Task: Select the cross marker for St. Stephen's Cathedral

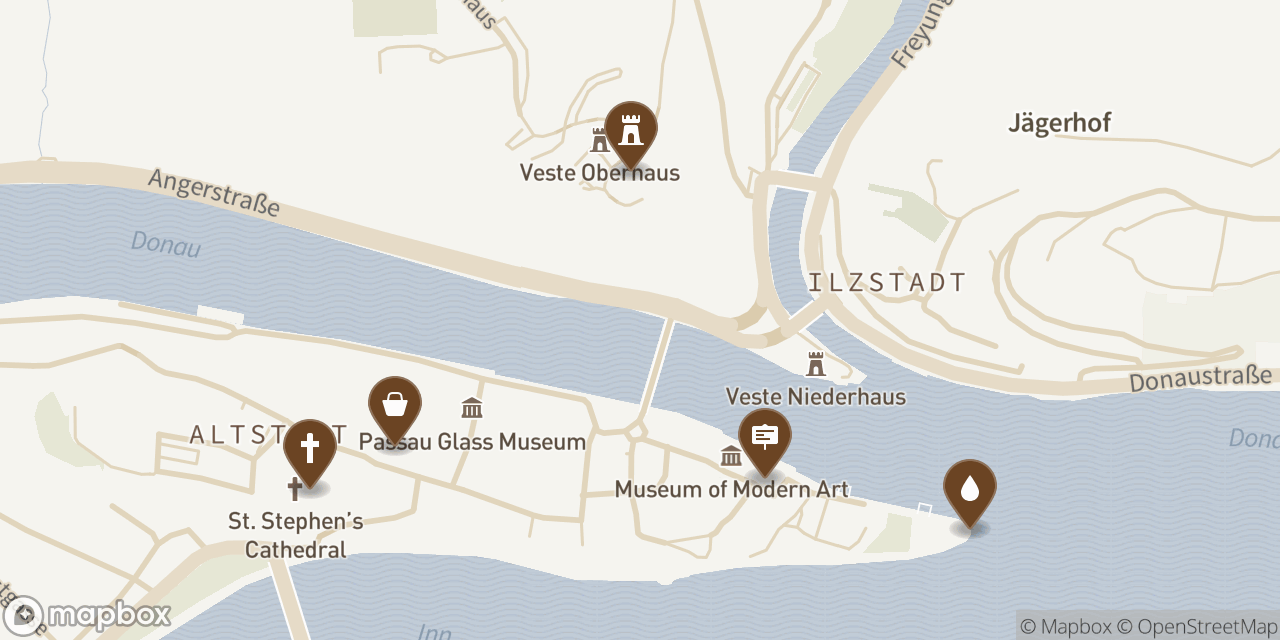Action: point(309,447)
